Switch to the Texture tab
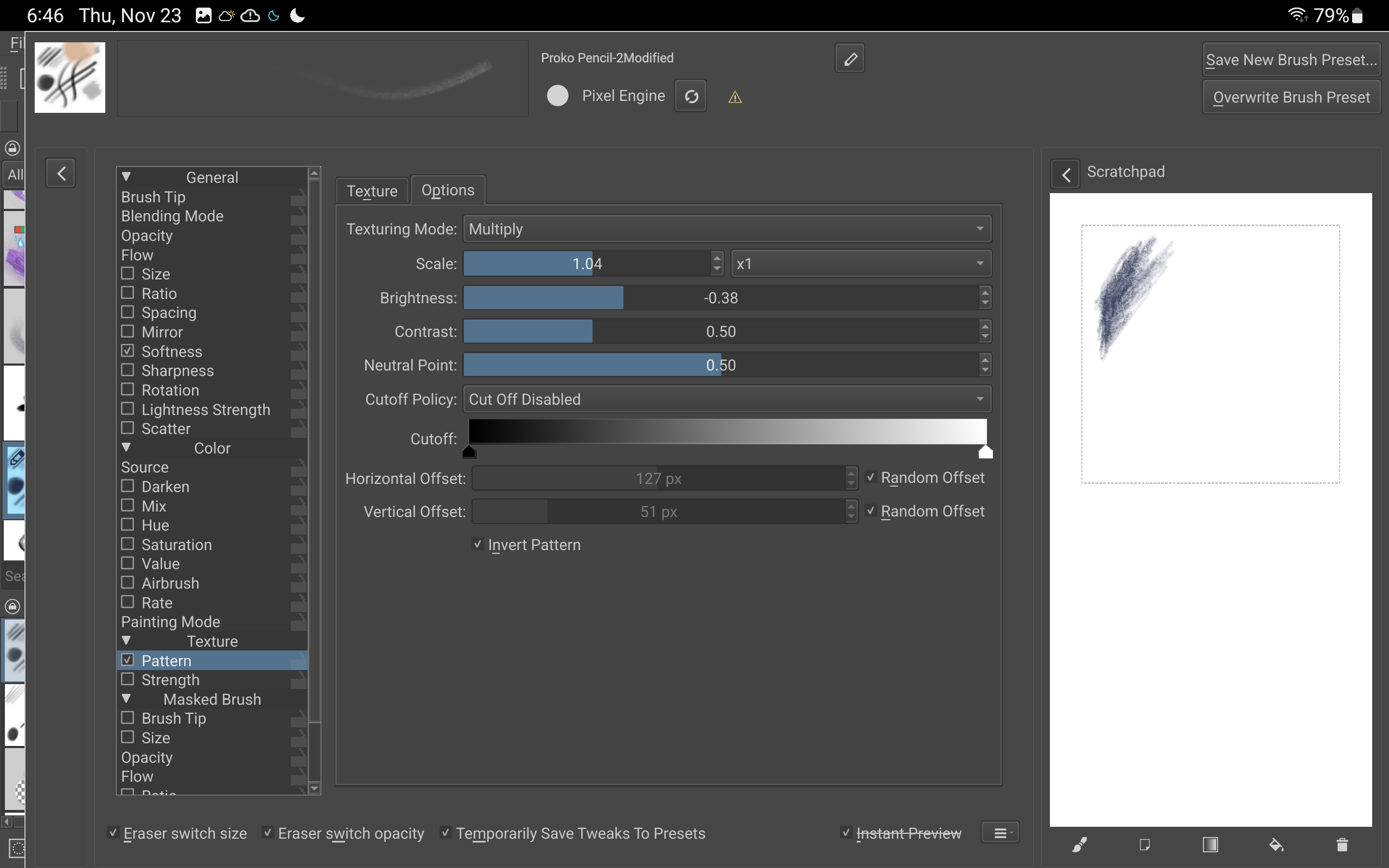 tap(372, 190)
